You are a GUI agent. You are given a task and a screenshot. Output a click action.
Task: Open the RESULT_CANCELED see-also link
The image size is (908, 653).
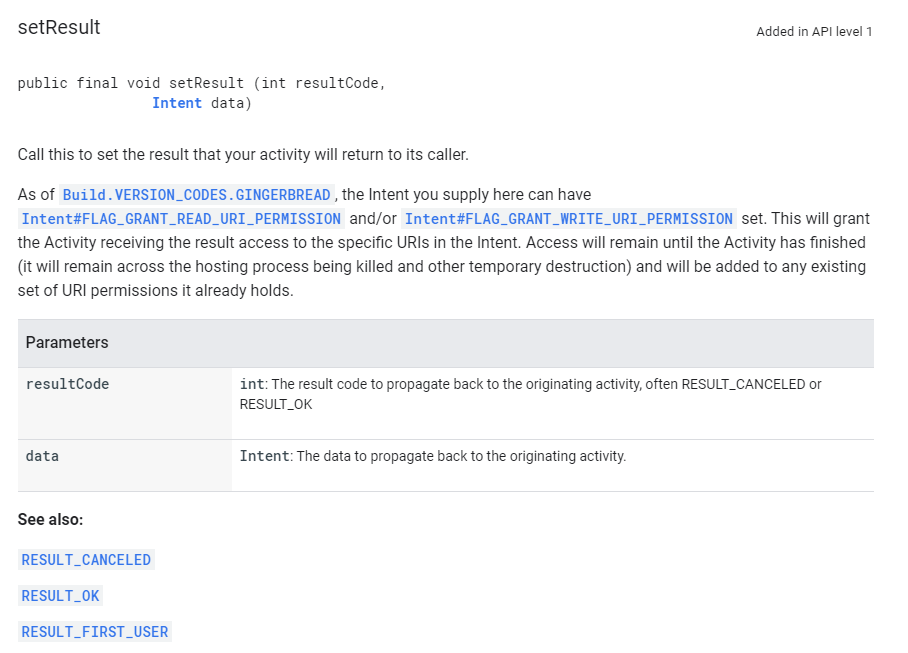[86, 560]
